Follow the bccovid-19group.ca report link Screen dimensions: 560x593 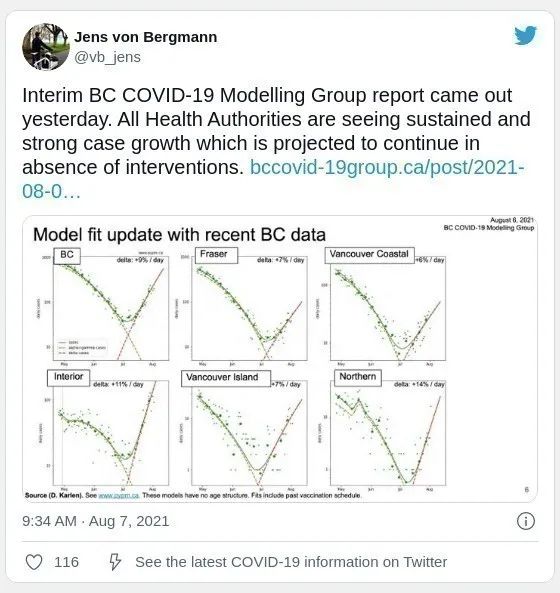pyautogui.click(x=273, y=179)
